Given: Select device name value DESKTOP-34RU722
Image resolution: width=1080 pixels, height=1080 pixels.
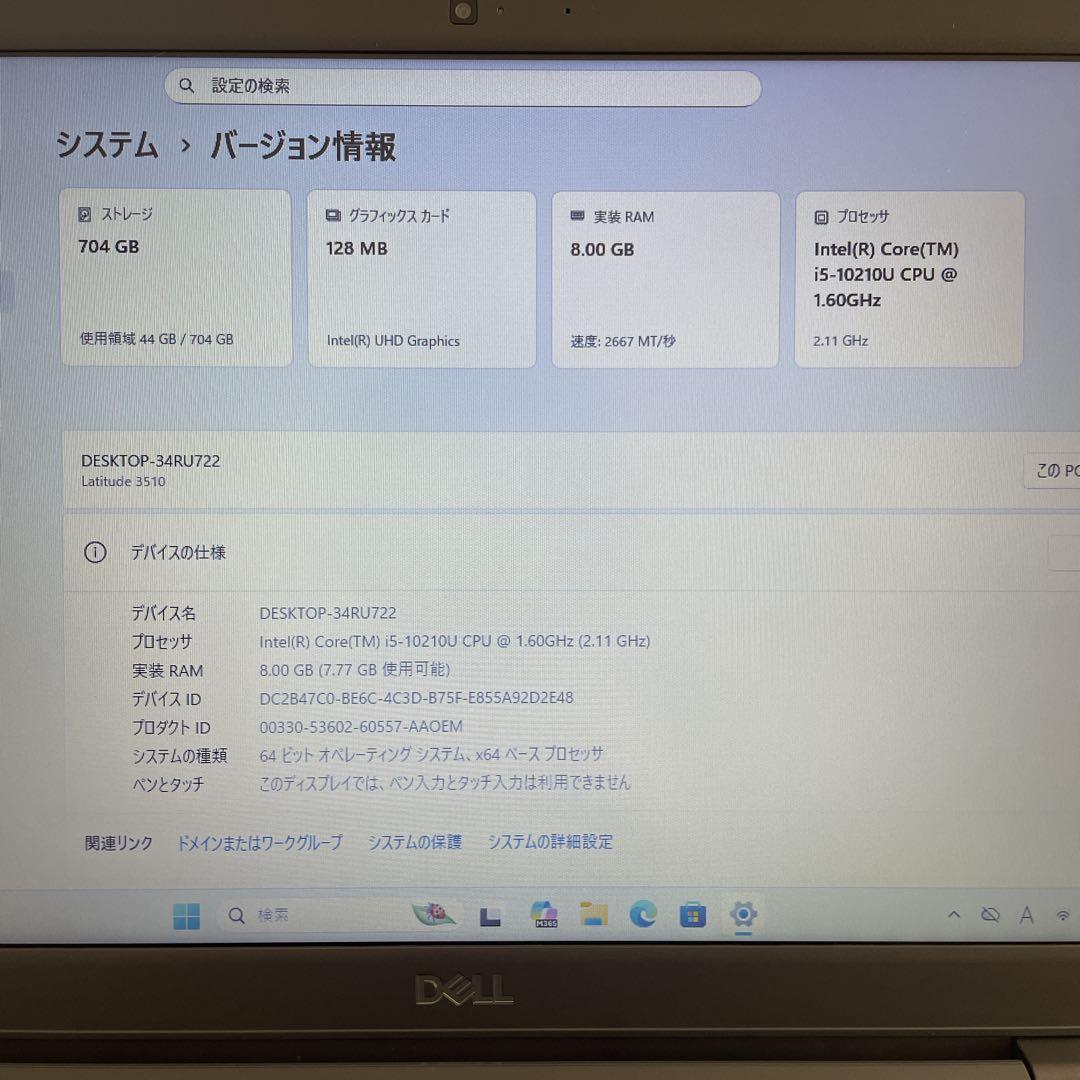Looking at the screenshot, I should (328, 613).
